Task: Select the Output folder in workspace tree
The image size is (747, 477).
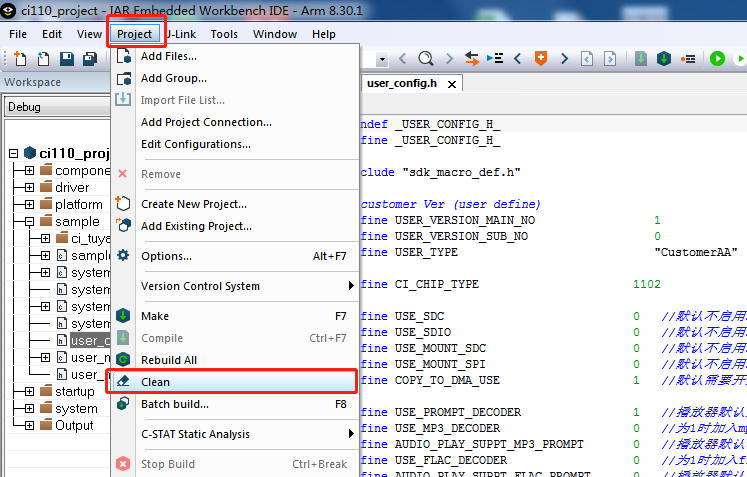Action: click(x=74, y=426)
